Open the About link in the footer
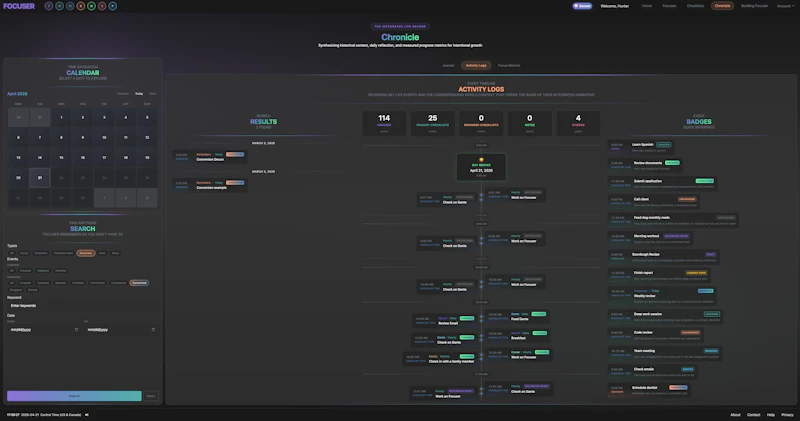This screenshot has height=421, width=800. [x=735, y=415]
